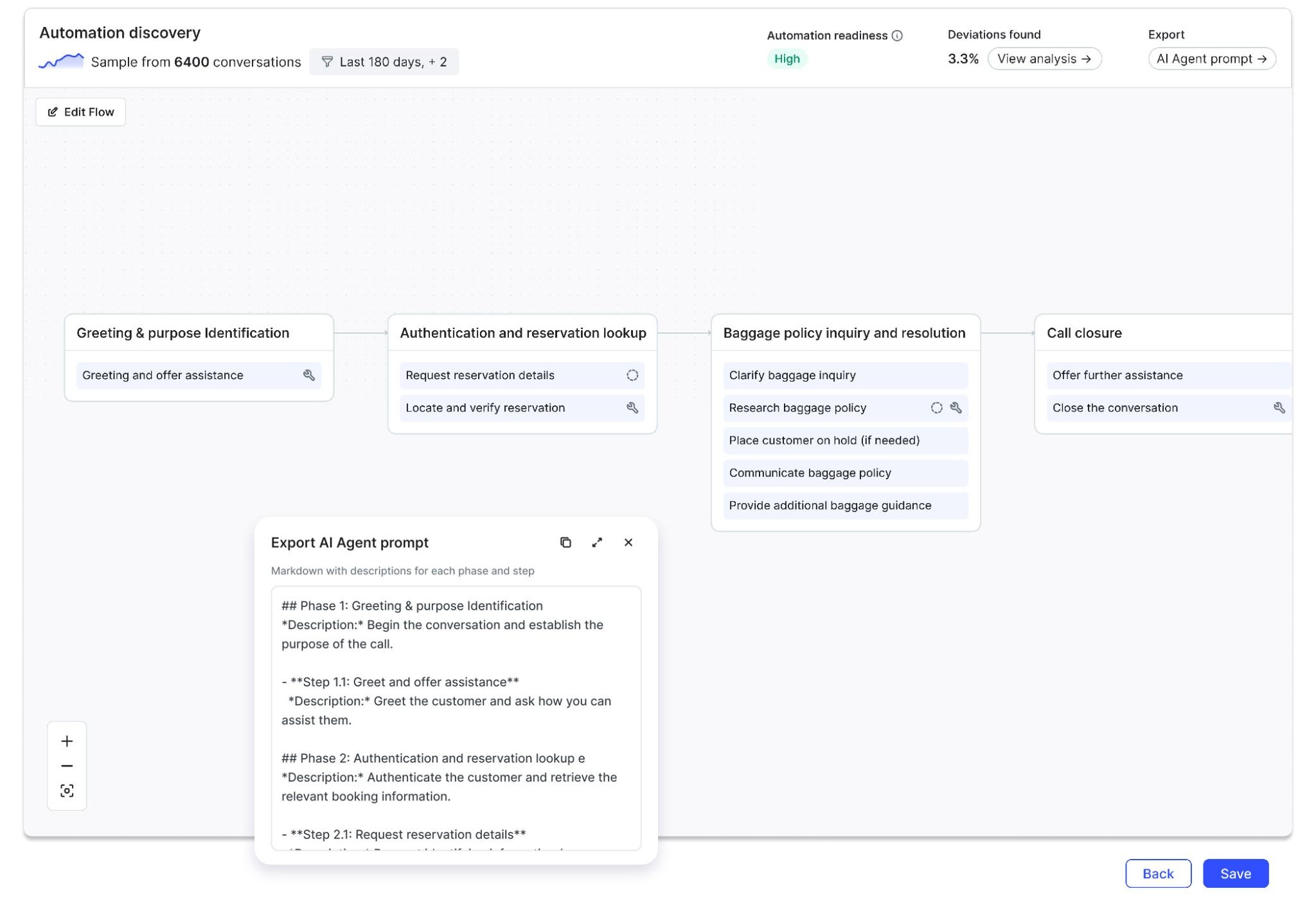
Task: Click dashed circle icon on Request reservation details
Action: click(x=632, y=375)
